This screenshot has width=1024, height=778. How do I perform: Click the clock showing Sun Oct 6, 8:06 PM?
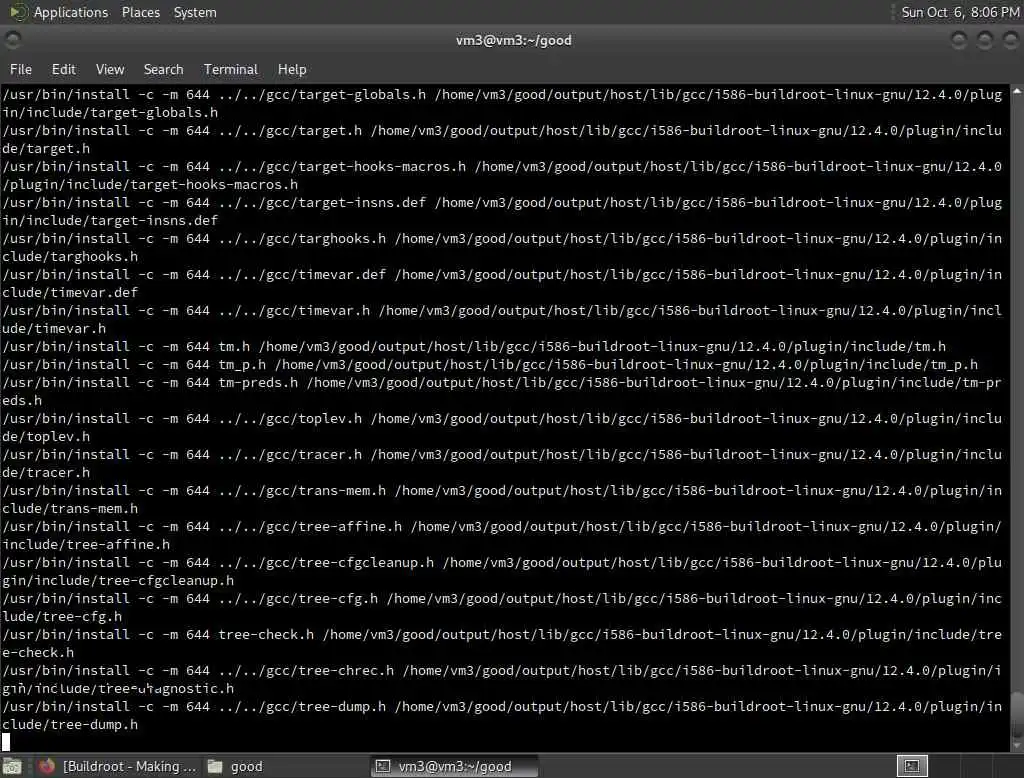click(959, 12)
